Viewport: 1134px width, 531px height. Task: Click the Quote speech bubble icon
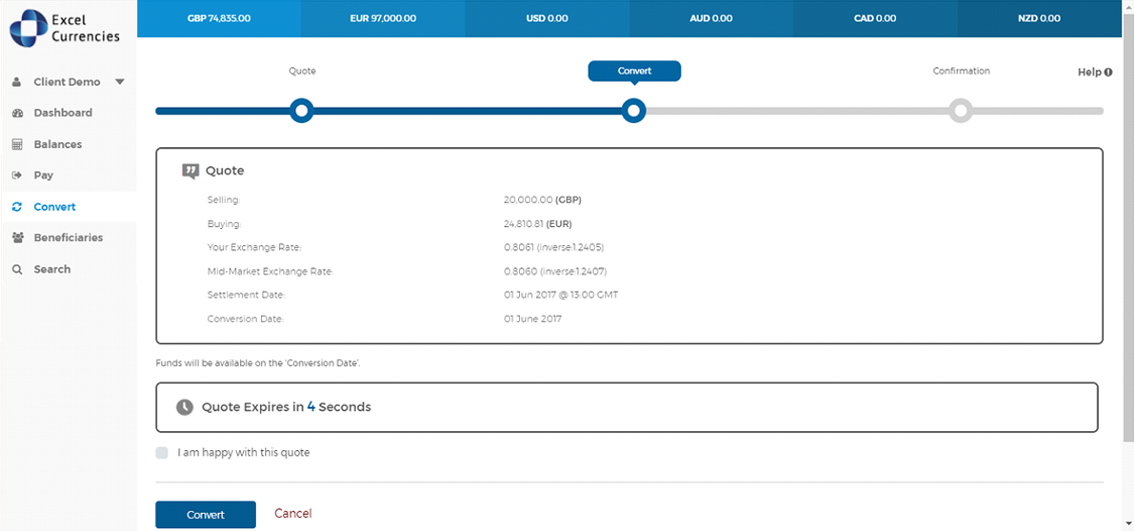point(190,171)
